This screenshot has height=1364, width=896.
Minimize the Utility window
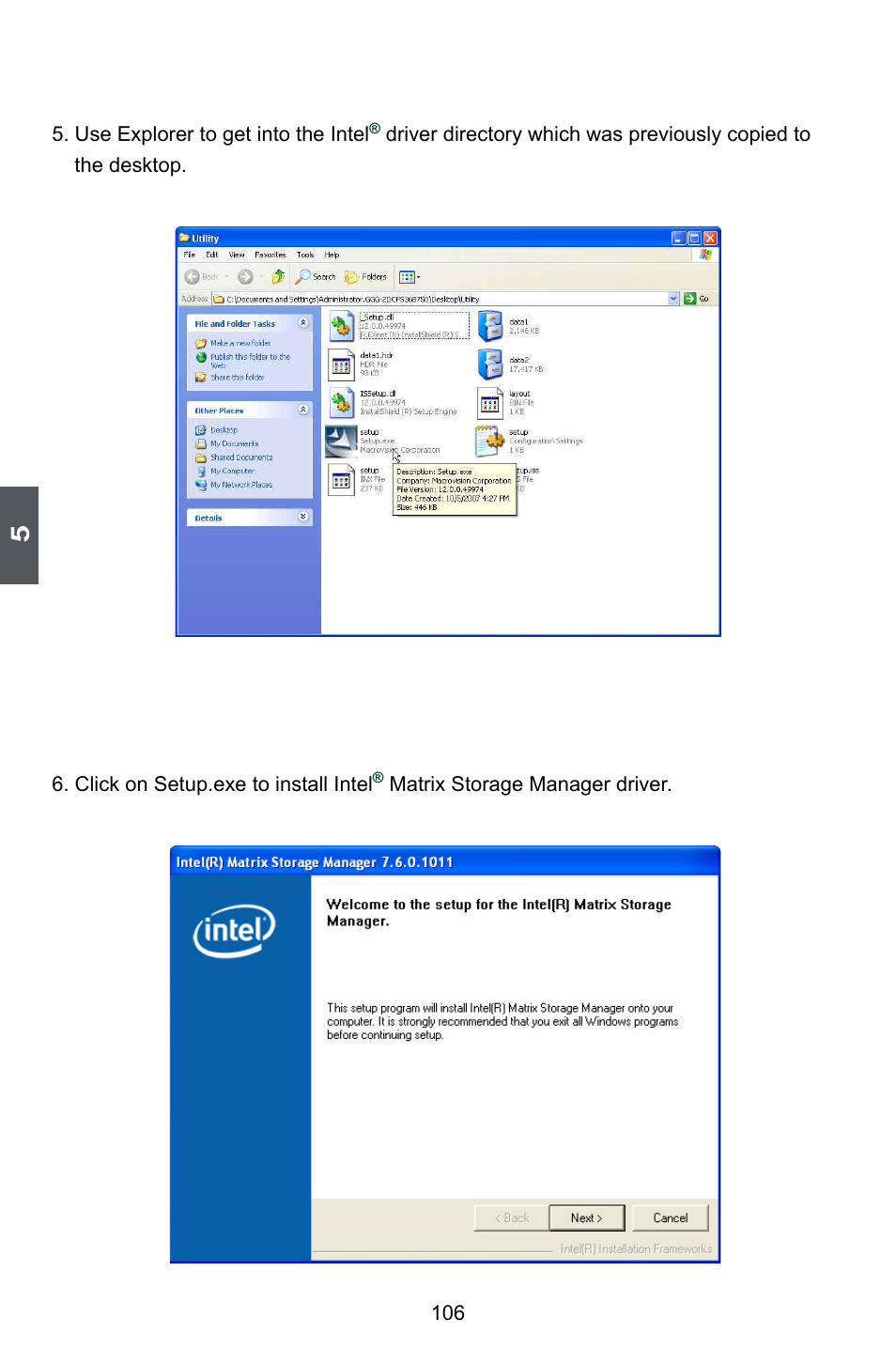(x=678, y=238)
